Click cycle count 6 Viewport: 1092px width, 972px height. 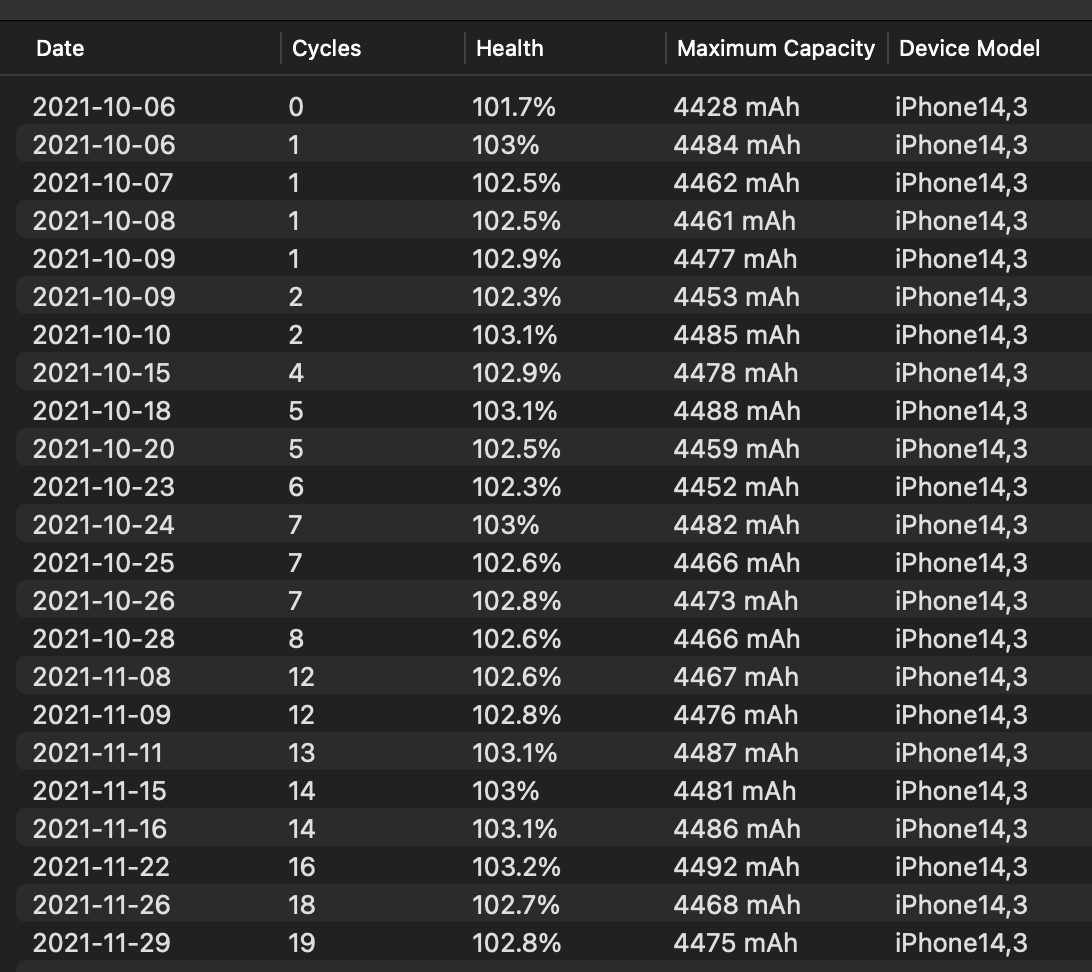(x=296, y=487)
